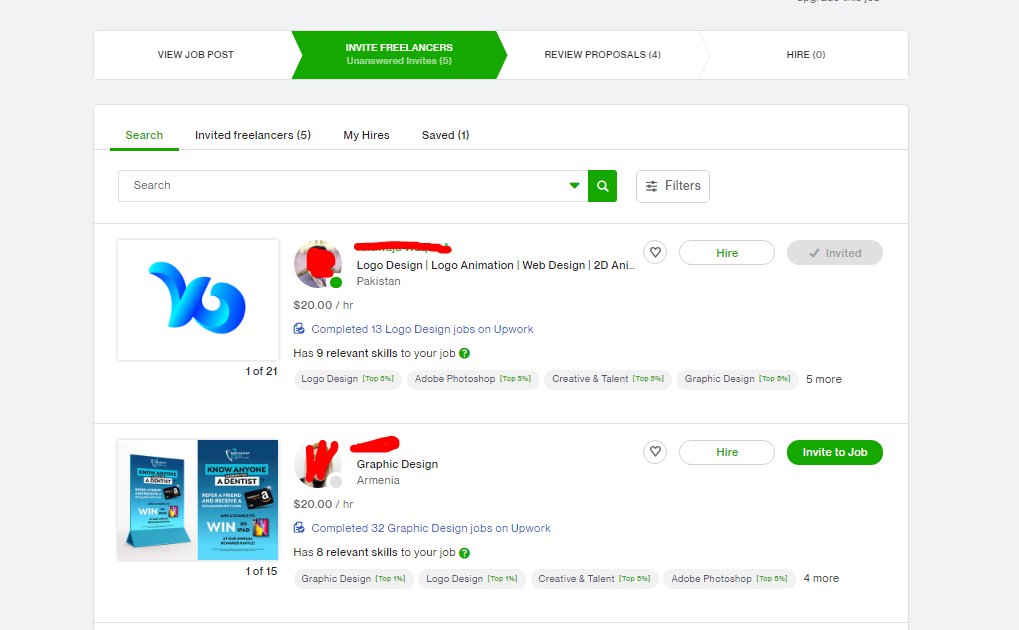Screen dimensions: 1019x630
Task: Click the Graphic Design Top 1% tag
Action: (x=353, y=579)
